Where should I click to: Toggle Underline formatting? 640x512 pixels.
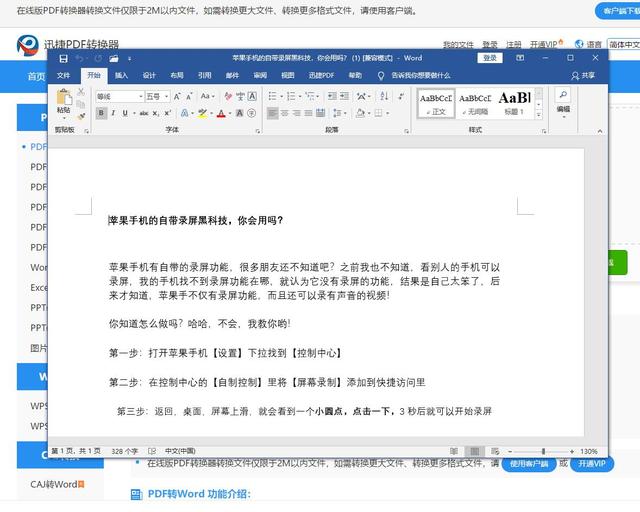coord(125,113)
